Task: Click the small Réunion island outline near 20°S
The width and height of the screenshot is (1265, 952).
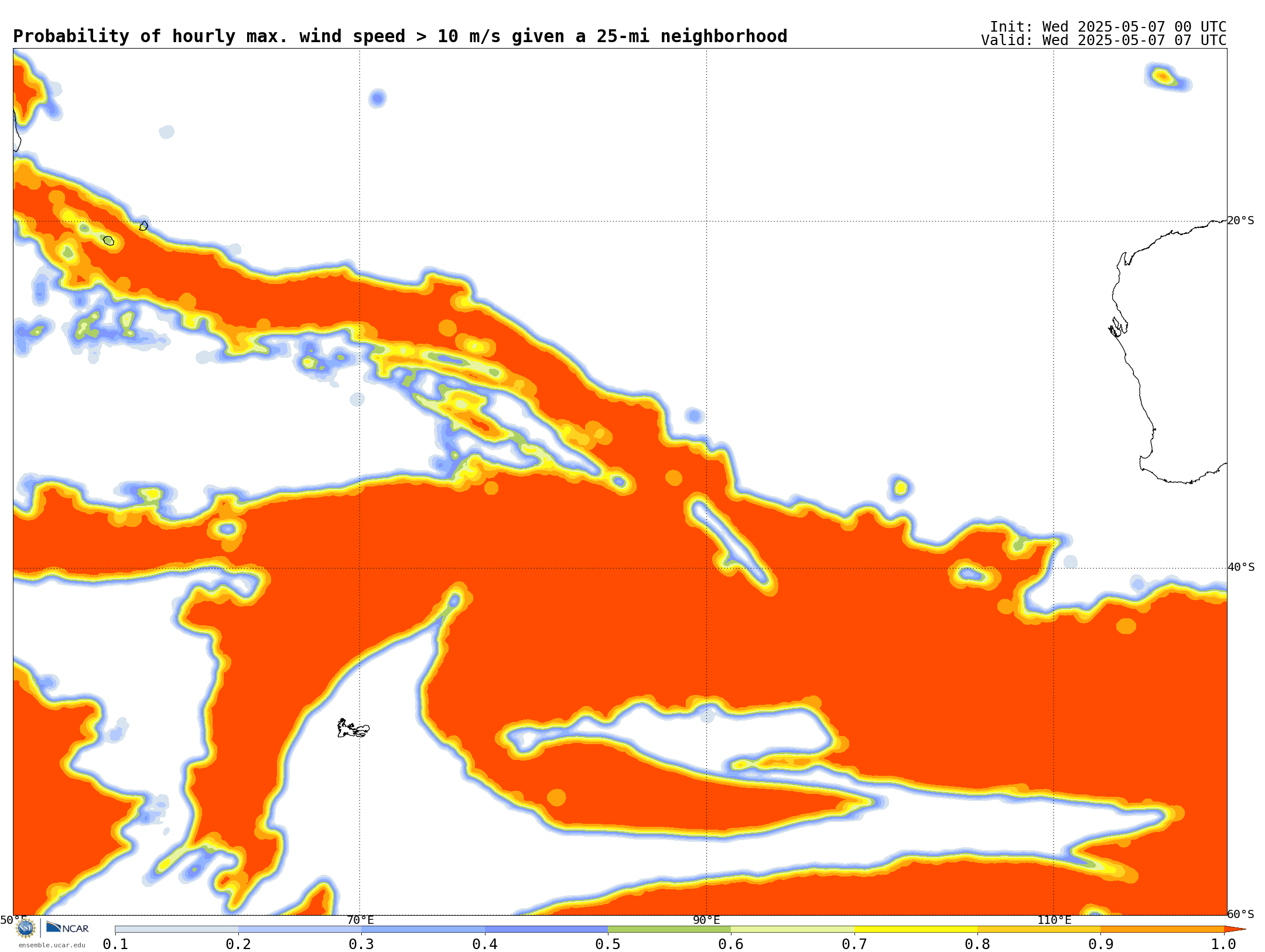Action: [x=108, y=241]
